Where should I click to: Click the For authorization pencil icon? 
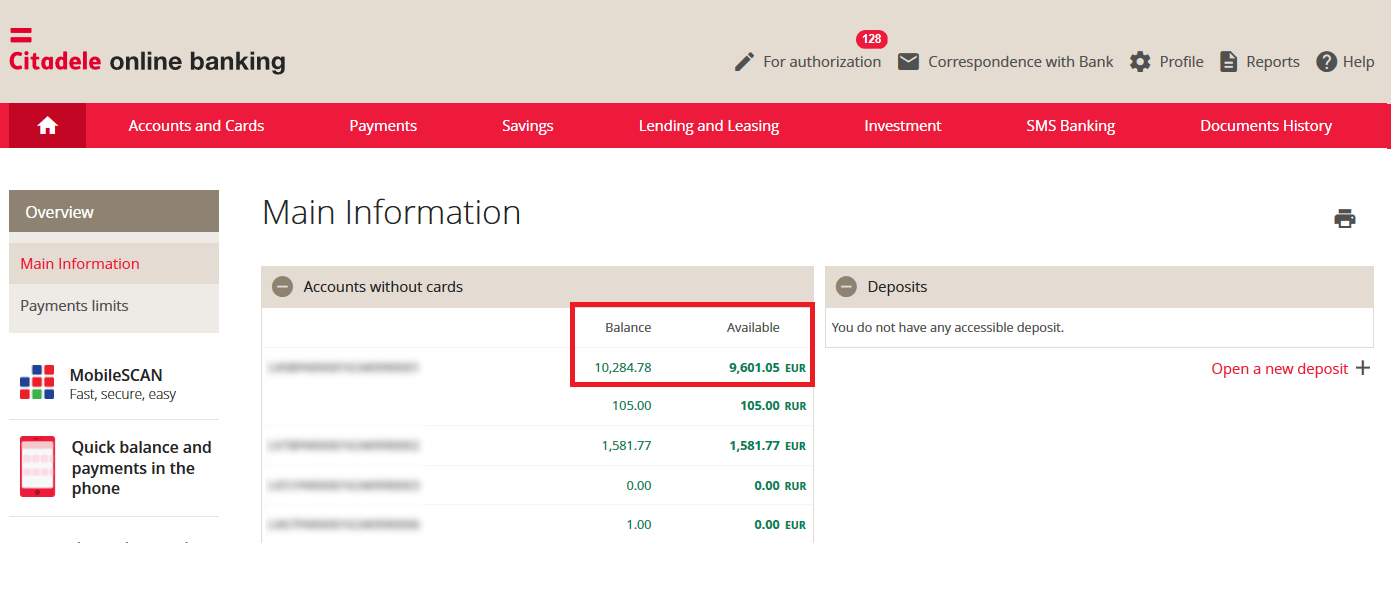click(x=743, y=61)
